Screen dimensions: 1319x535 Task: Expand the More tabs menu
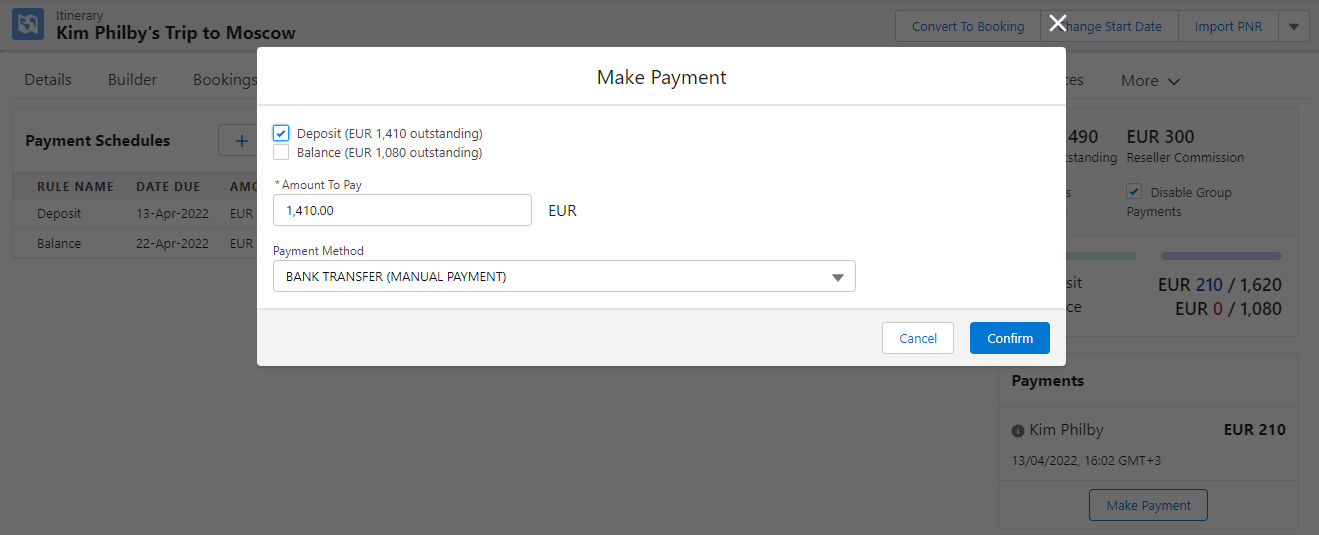tap(1150, 81)
